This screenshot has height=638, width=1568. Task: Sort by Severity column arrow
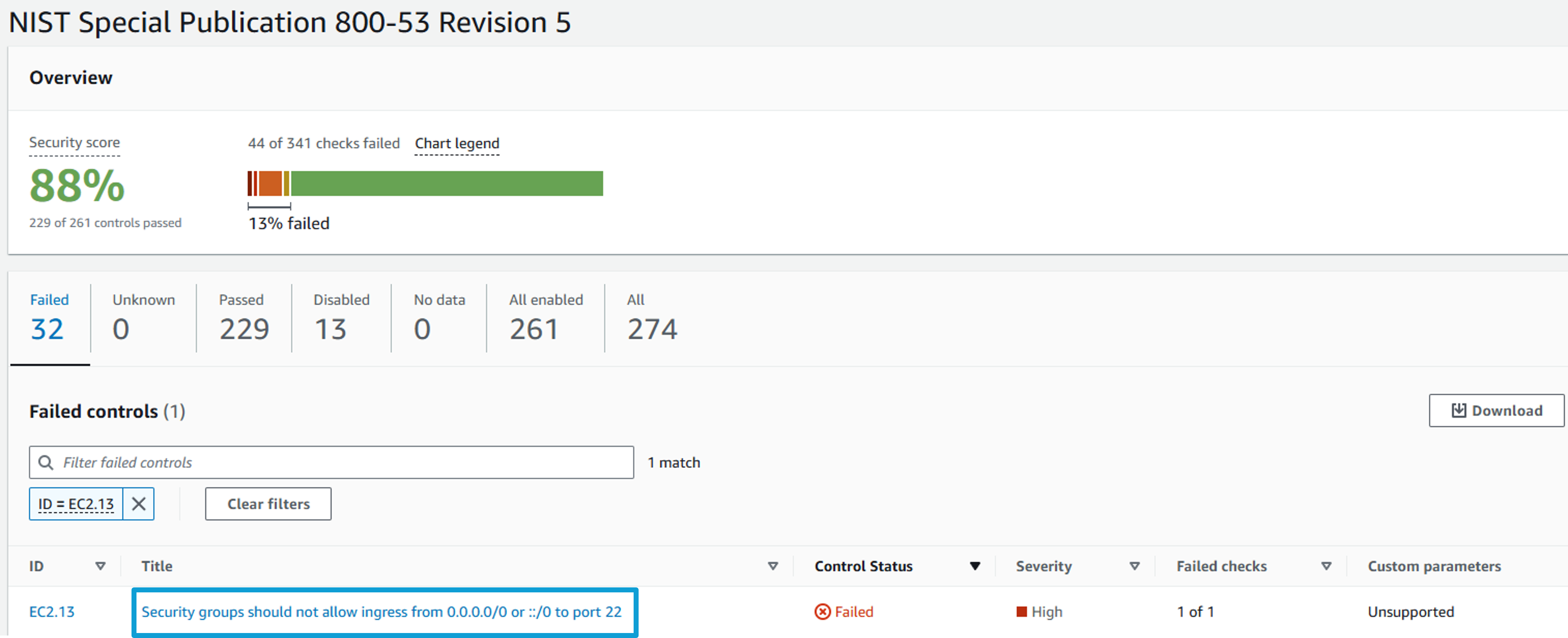1134,566
